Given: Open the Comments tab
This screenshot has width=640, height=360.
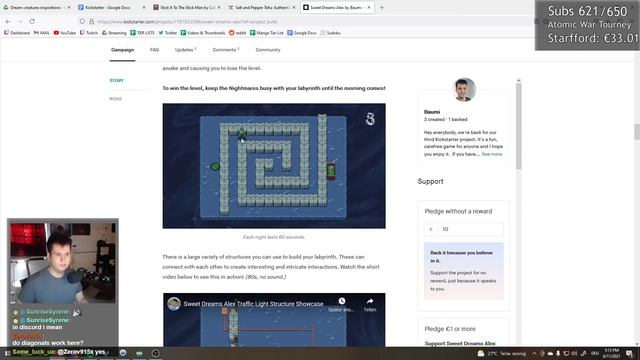Looking at the screenshot, I should (225, 50).
